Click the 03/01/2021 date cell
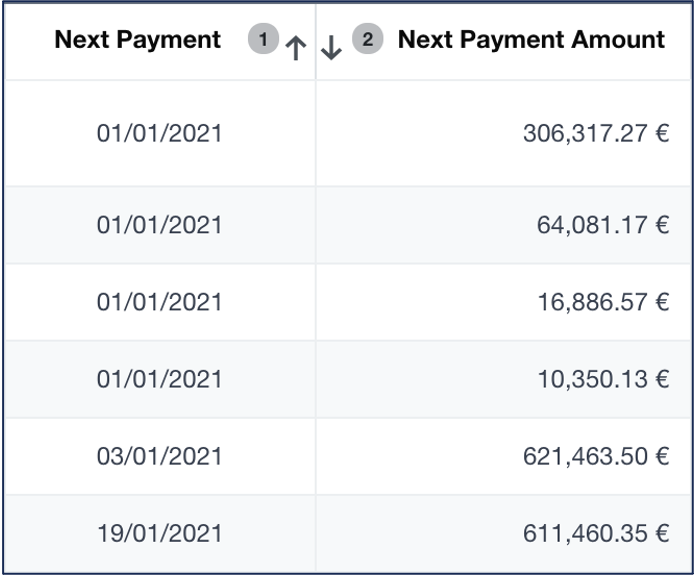 click(159, 456)
